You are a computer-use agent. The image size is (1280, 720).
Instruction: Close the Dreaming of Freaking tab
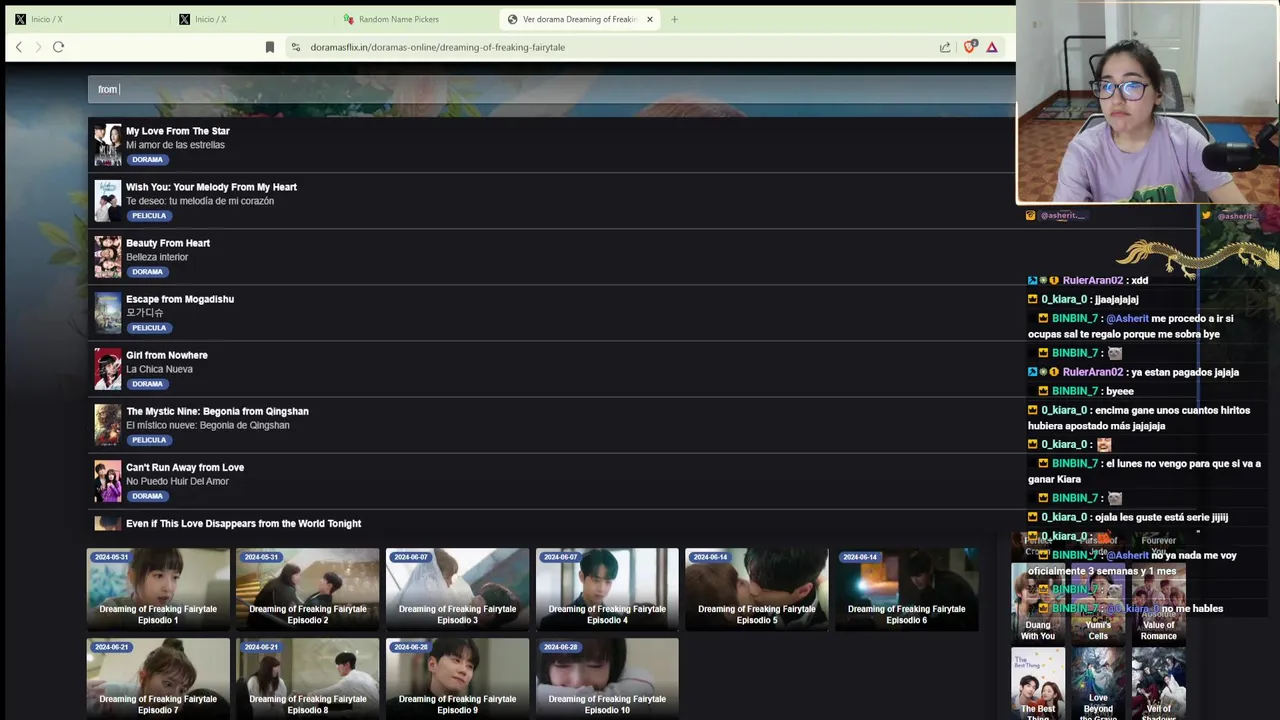[650, 19]
